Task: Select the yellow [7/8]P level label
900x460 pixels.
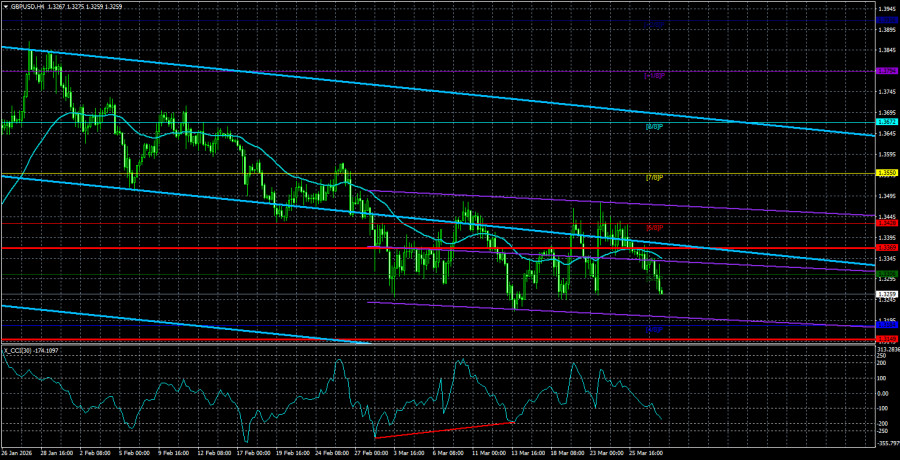Action: pos(653,177)
